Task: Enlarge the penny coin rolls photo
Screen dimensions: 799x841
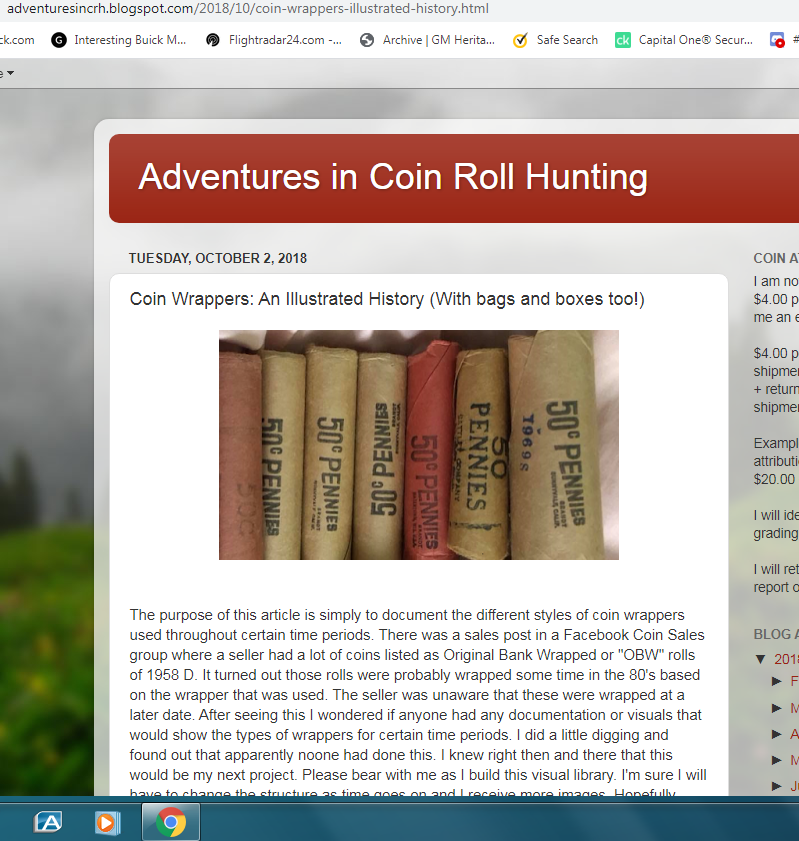Action: coord(419,445)
